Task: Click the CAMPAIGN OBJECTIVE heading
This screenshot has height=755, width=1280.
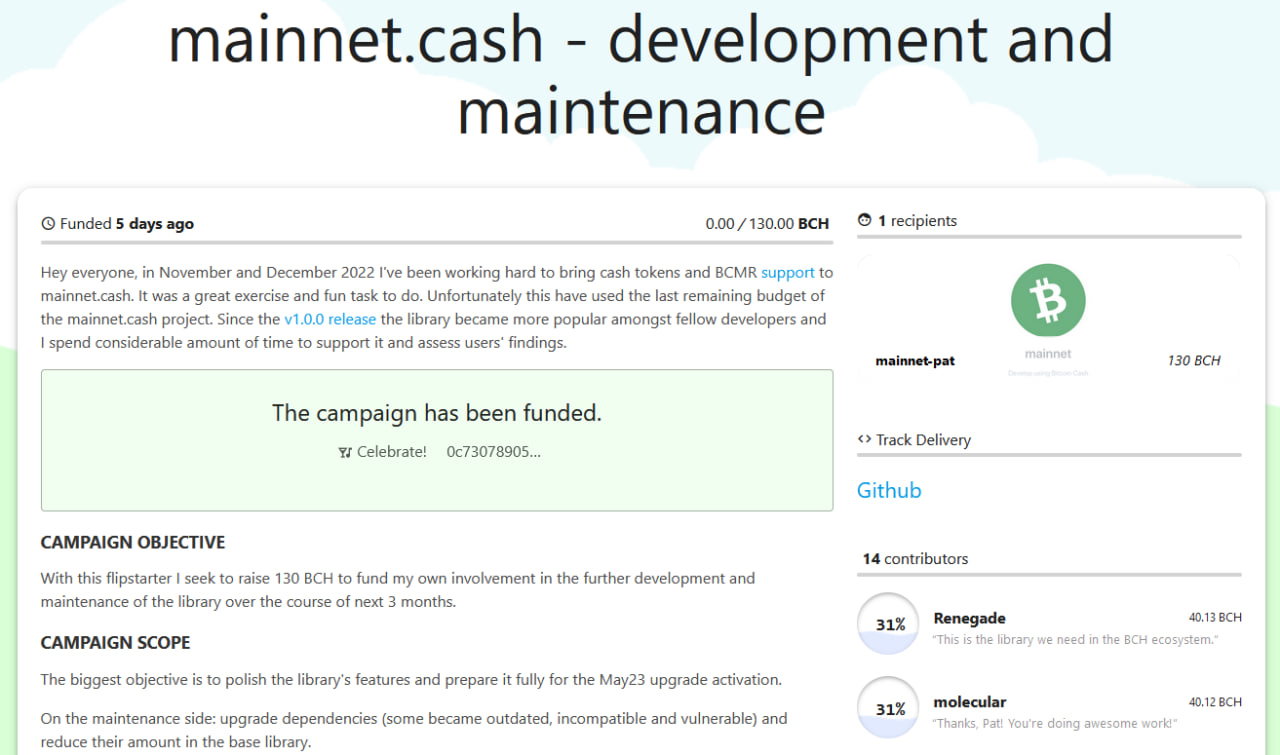Action: [133, 543]
